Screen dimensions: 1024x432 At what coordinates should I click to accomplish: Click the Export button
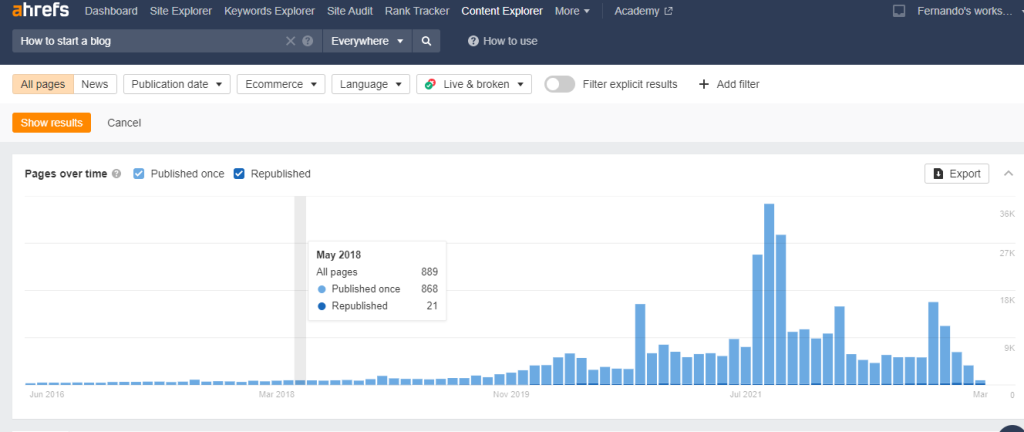coord(957,174)
